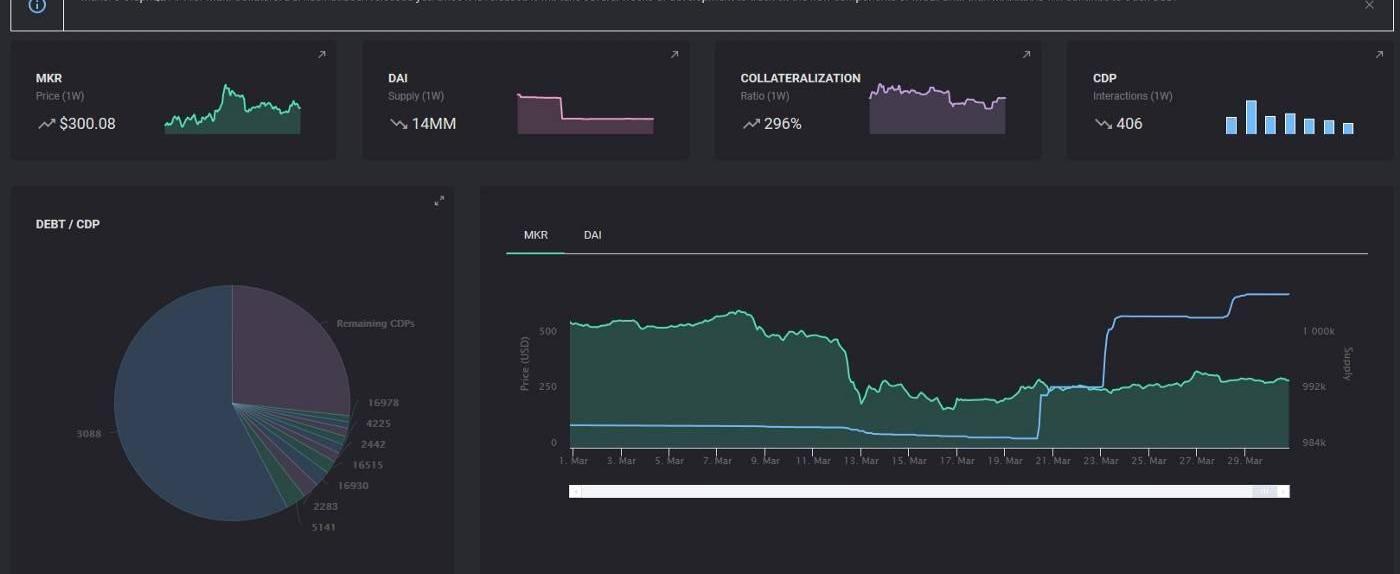Click the 1. Mar date on x-axis

pyautogui.click(x=573, y=461)
